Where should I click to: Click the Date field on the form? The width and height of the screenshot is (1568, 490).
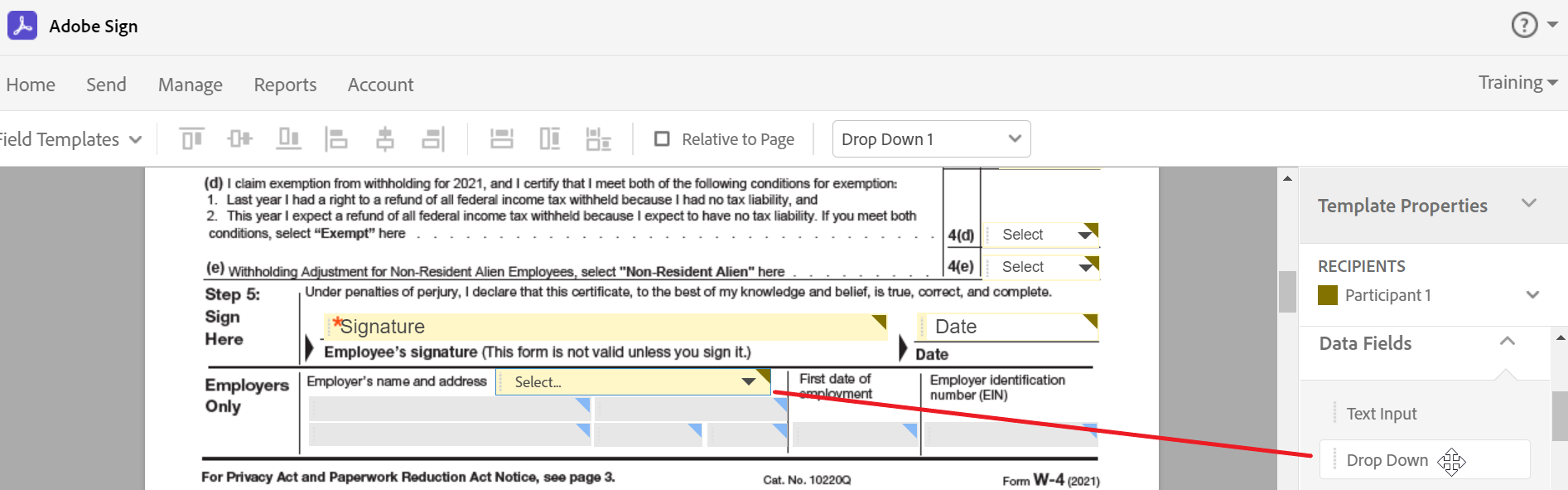[1007, 327]
